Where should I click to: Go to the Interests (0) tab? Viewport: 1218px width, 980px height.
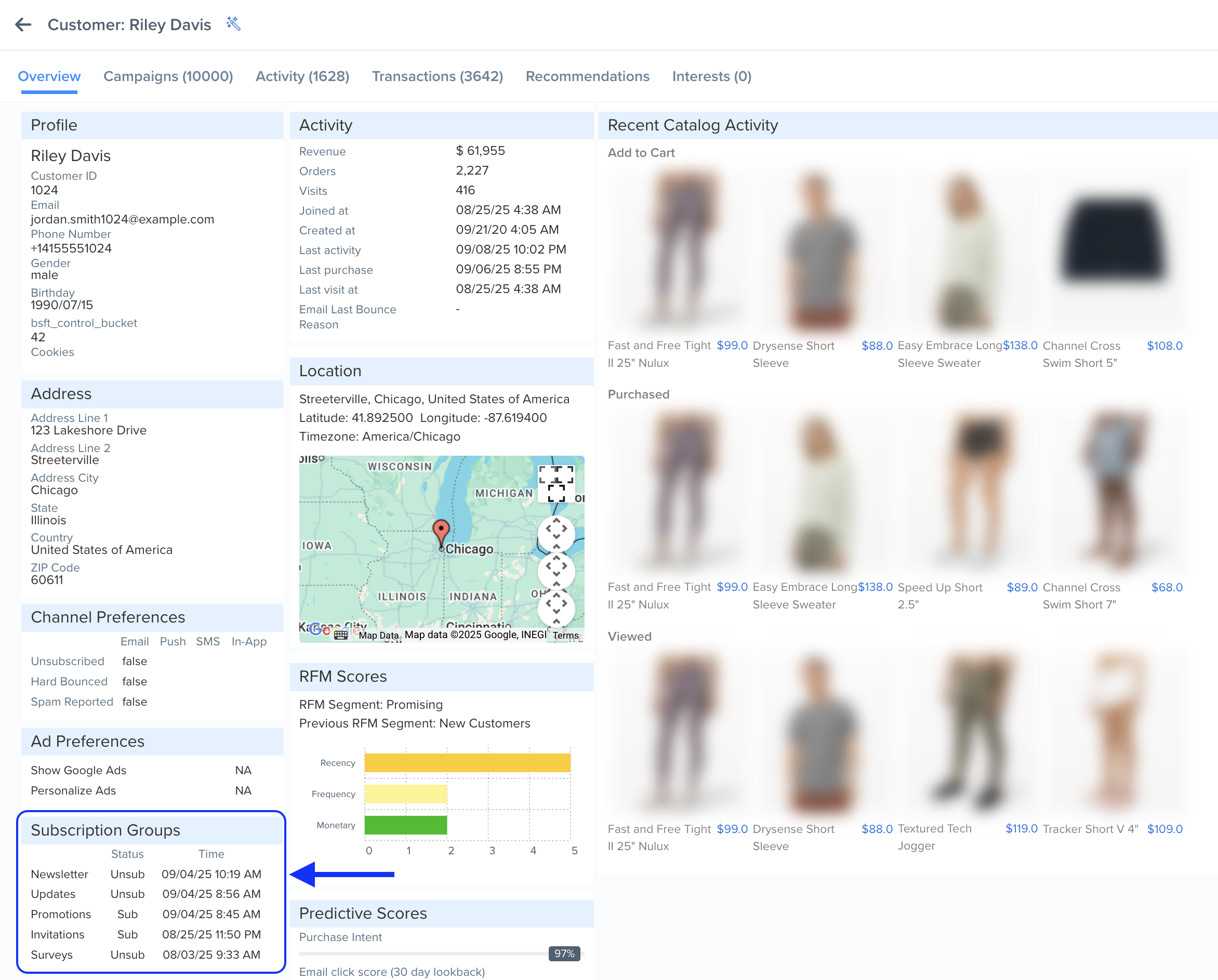[711, 76]
